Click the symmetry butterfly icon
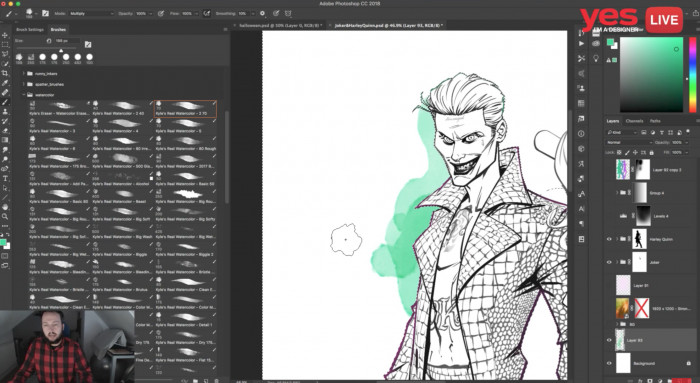Image resolution: width=700 pixels, height=383 pixels. 288,14
